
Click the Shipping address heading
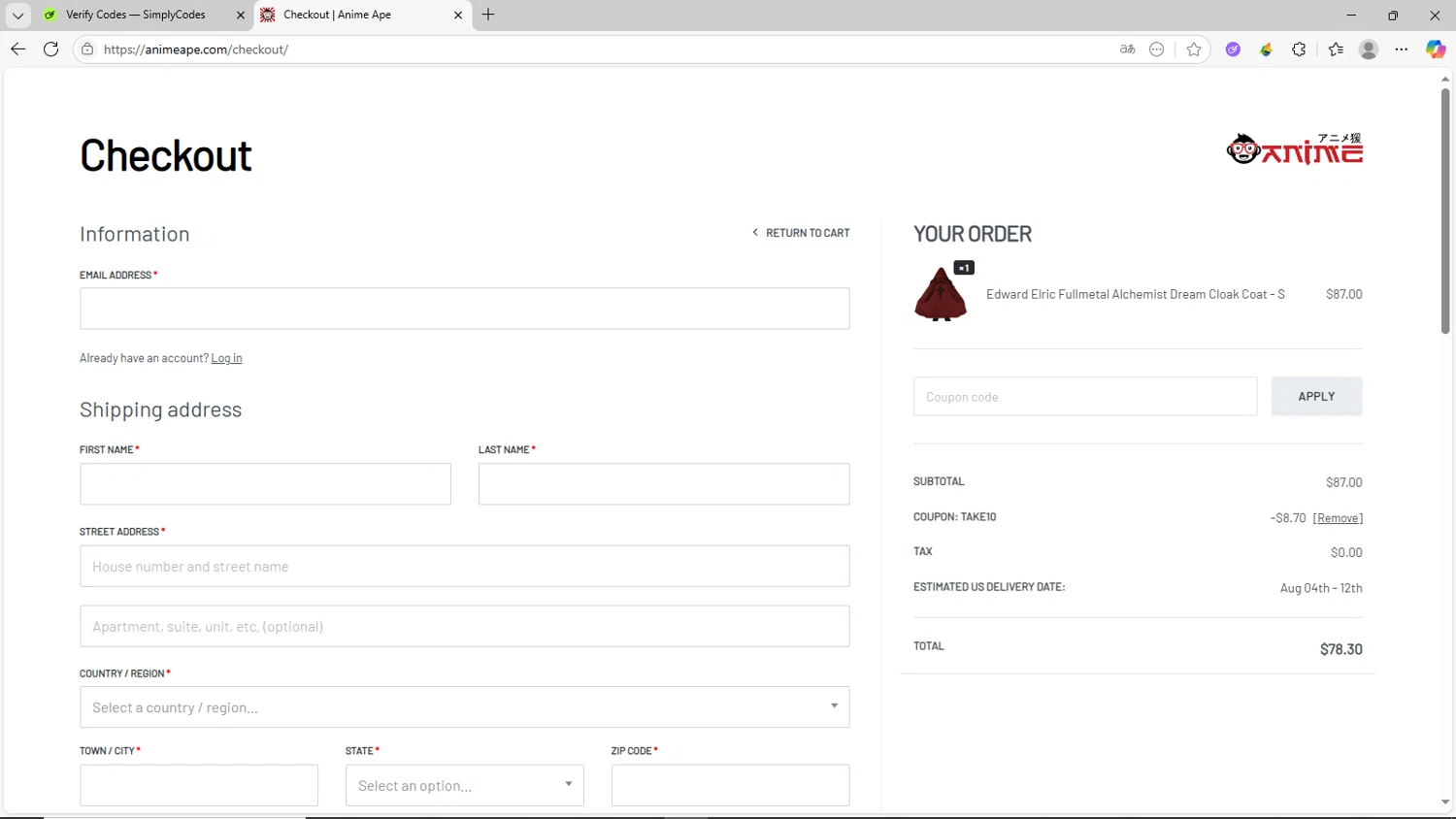click(x=161, y=409)
